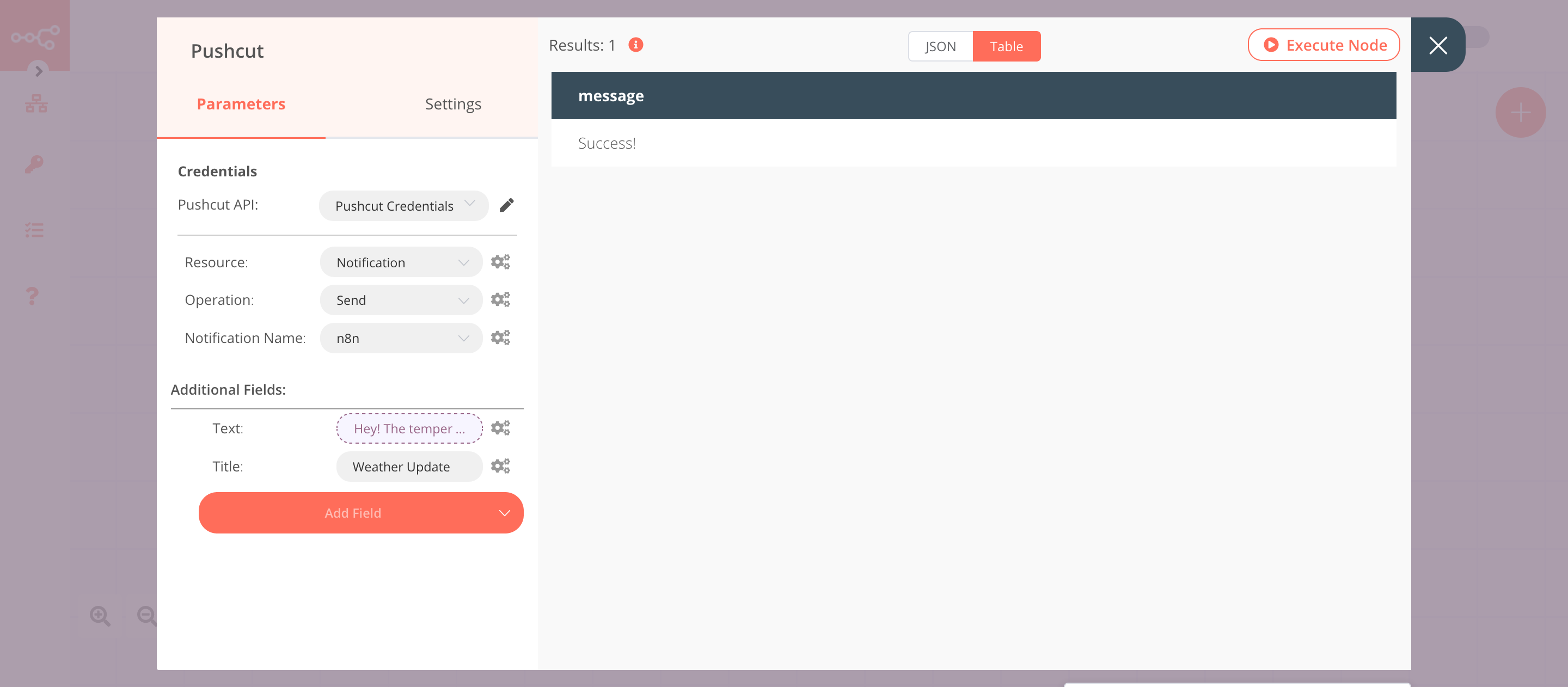The image size is (1568, 687).
Task: Switch to Table view
Action: click(x=1006, y=46)
